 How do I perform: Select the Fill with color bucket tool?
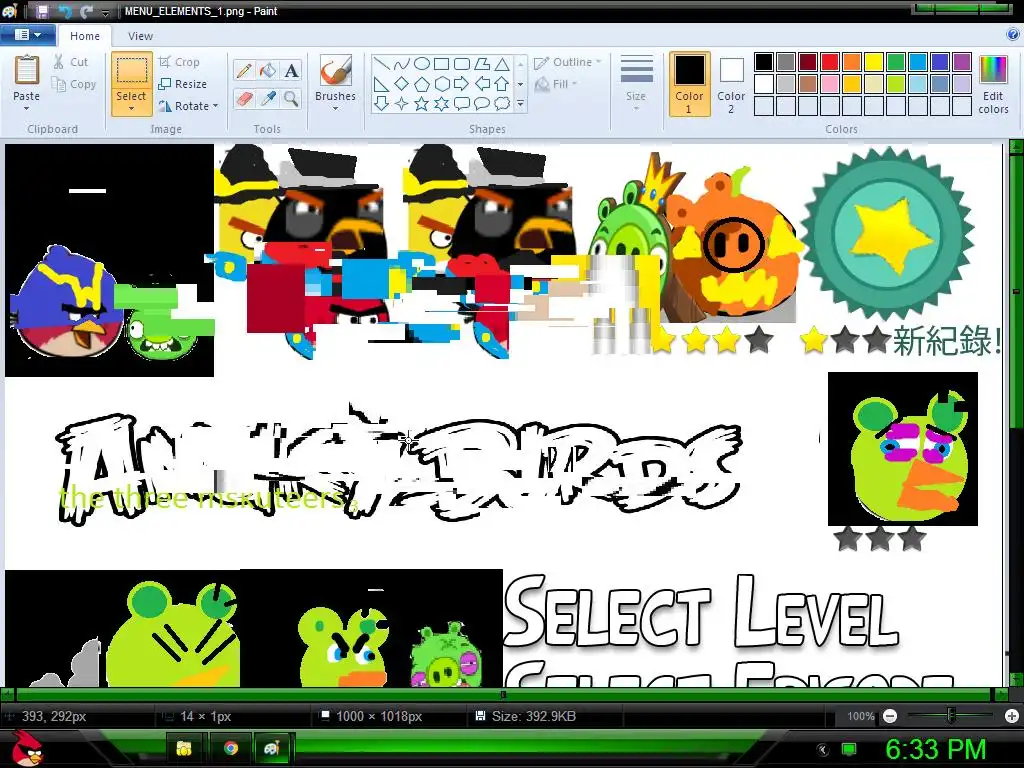[x=268, y=70]
